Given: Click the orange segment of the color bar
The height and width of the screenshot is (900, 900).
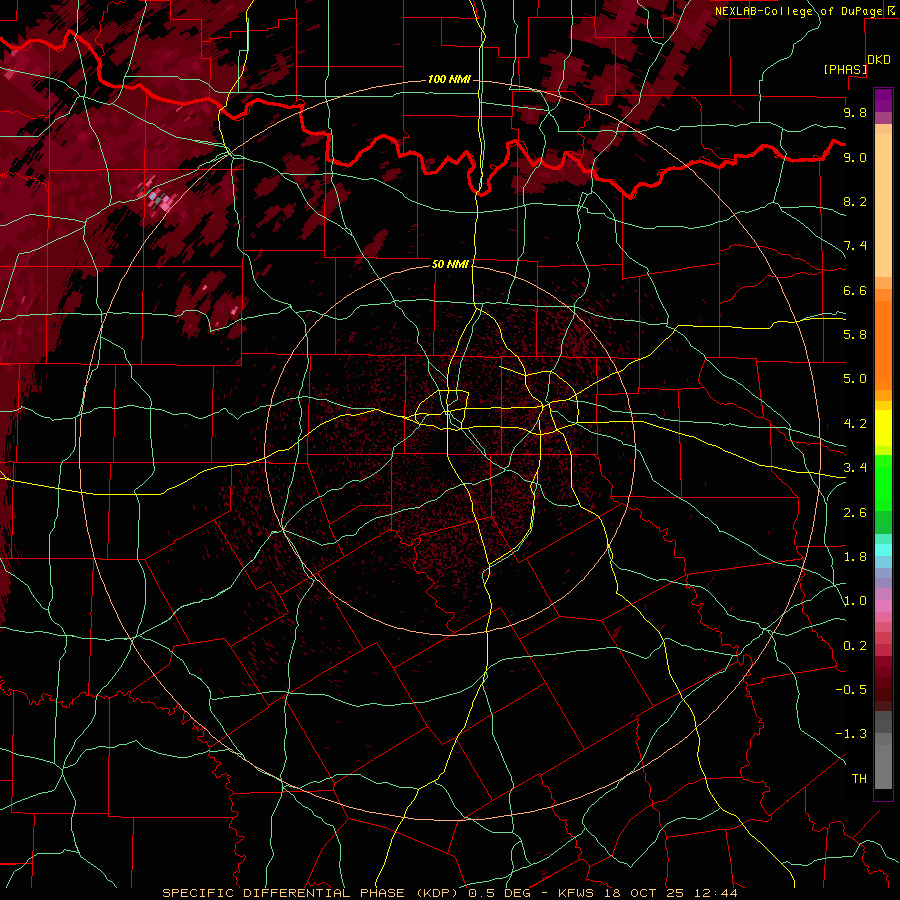Looking at the screenshot, I should [x=883, y=344].
